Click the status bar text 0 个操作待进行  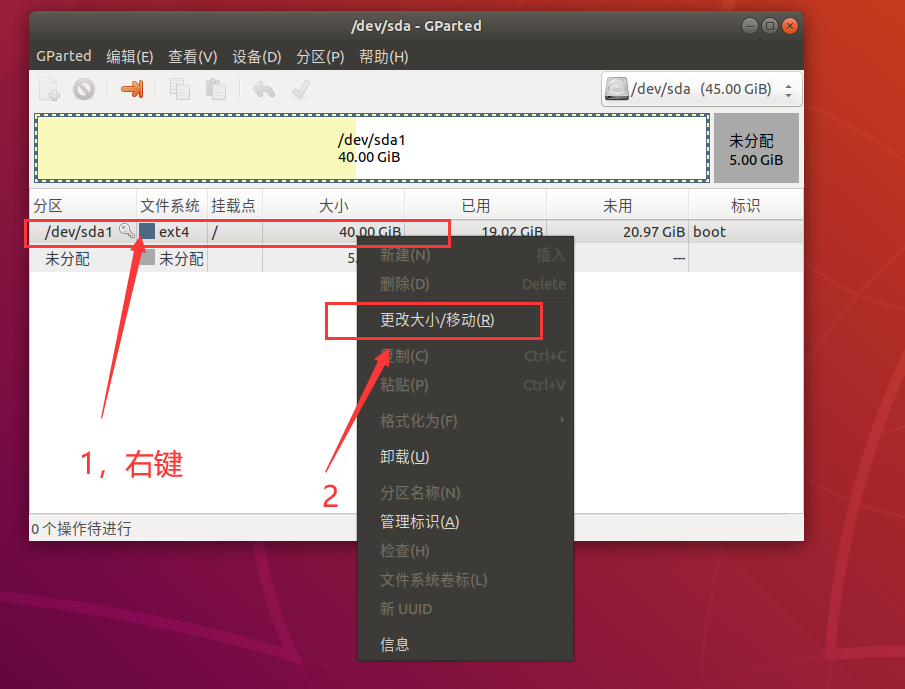(x=81, y=529)
